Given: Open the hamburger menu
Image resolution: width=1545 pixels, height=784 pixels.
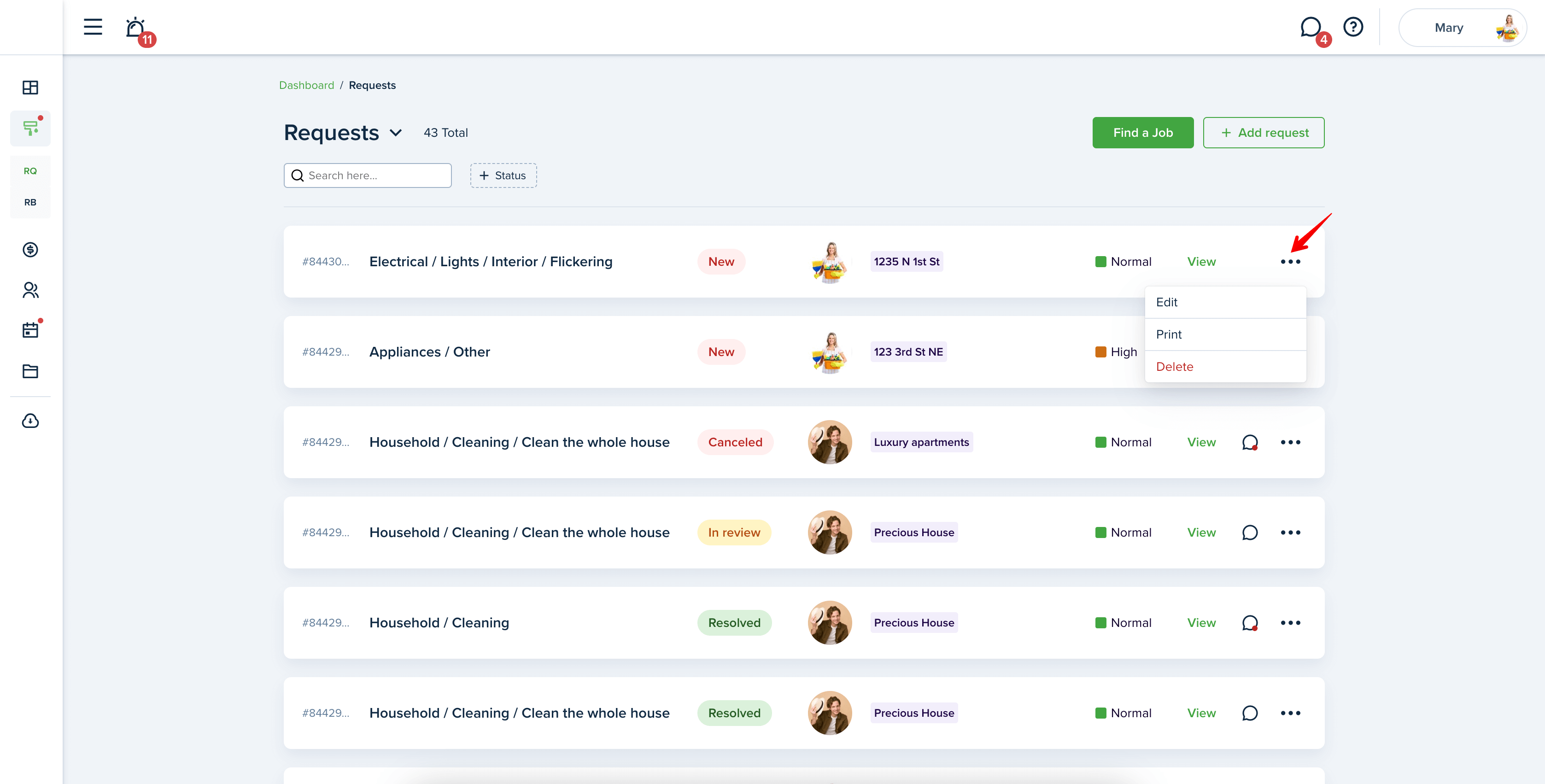Looking at the screenshot, I should [93, 27].
